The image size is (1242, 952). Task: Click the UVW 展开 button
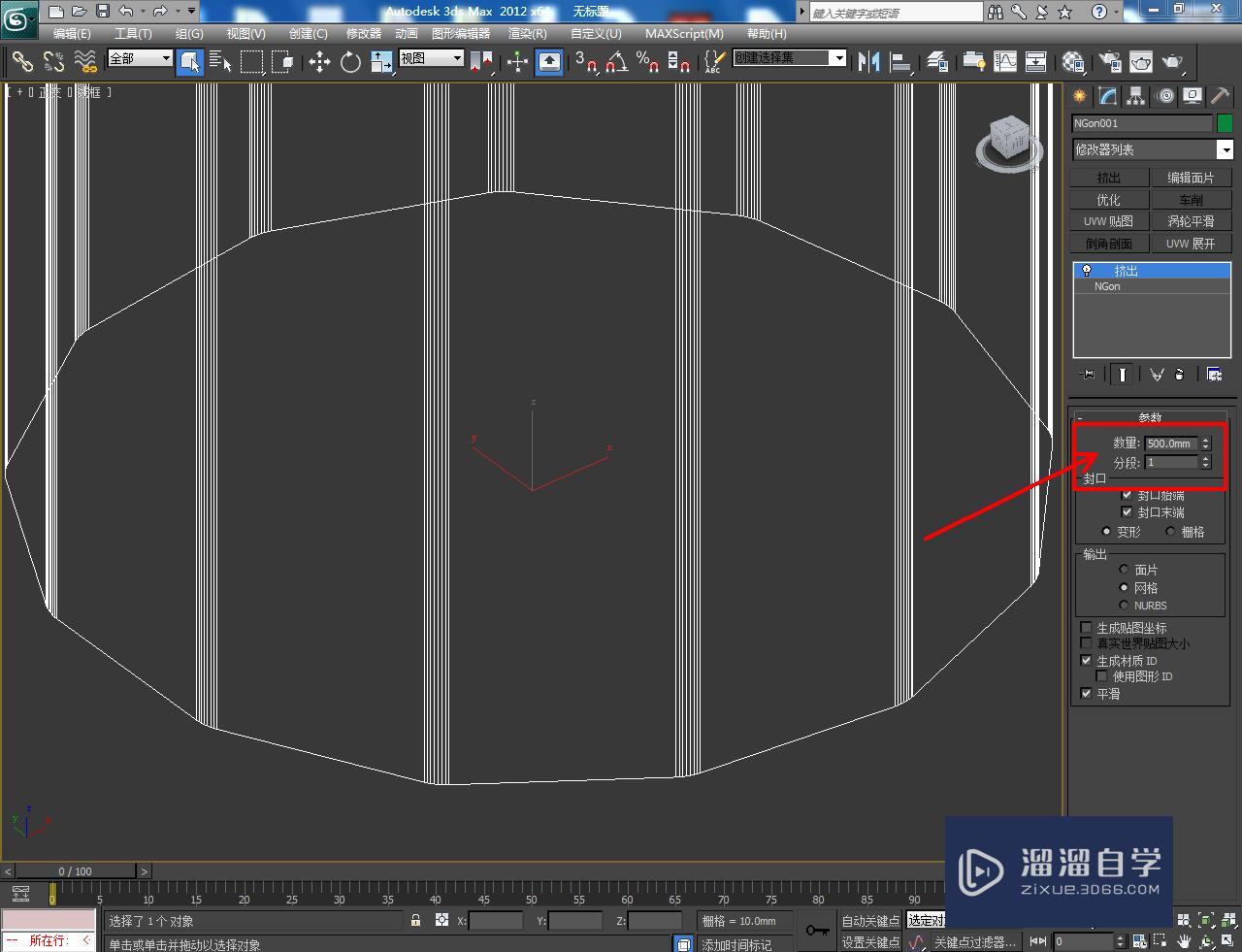point(1191,244)
